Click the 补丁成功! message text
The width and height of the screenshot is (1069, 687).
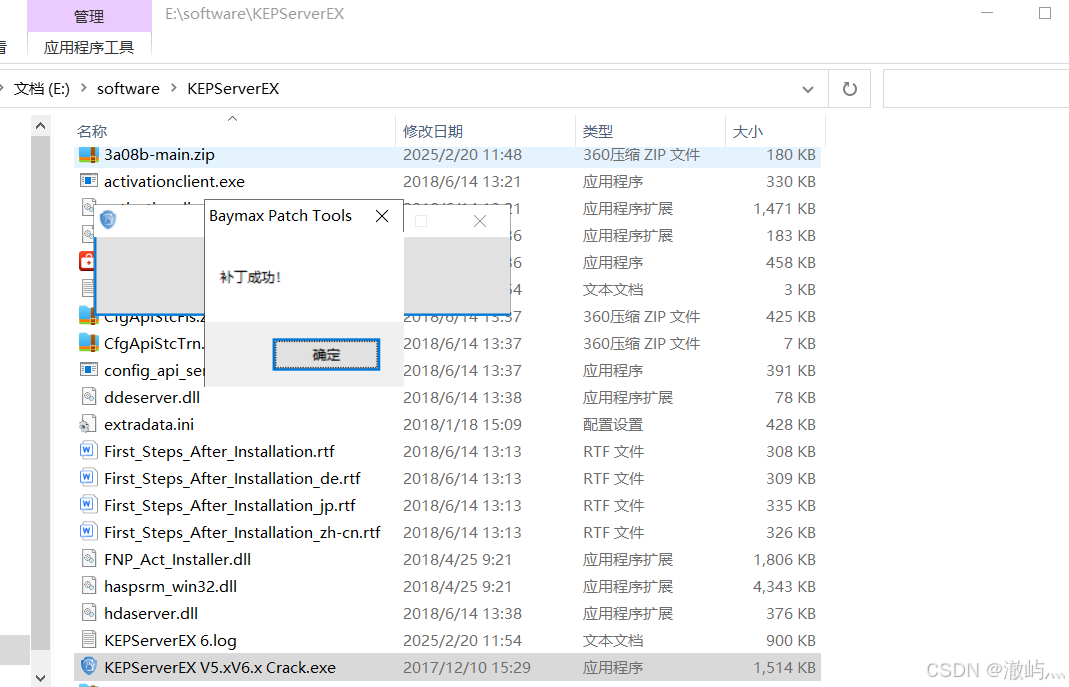coord(250,277)
